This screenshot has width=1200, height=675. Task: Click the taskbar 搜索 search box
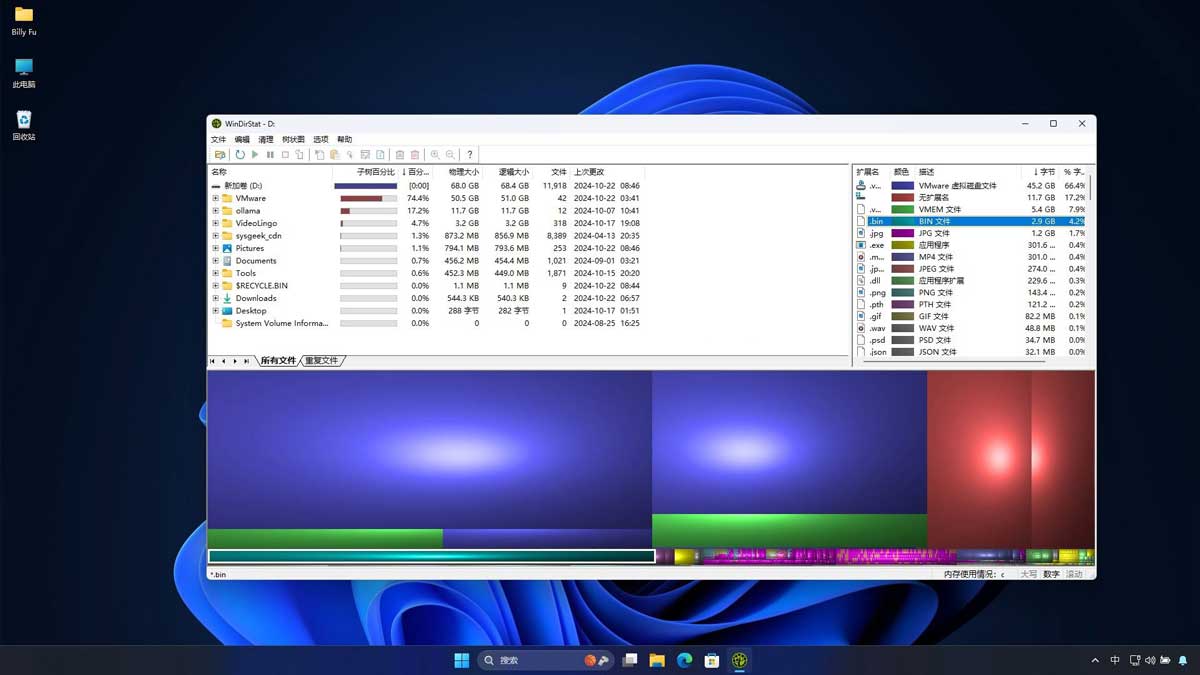543,660
